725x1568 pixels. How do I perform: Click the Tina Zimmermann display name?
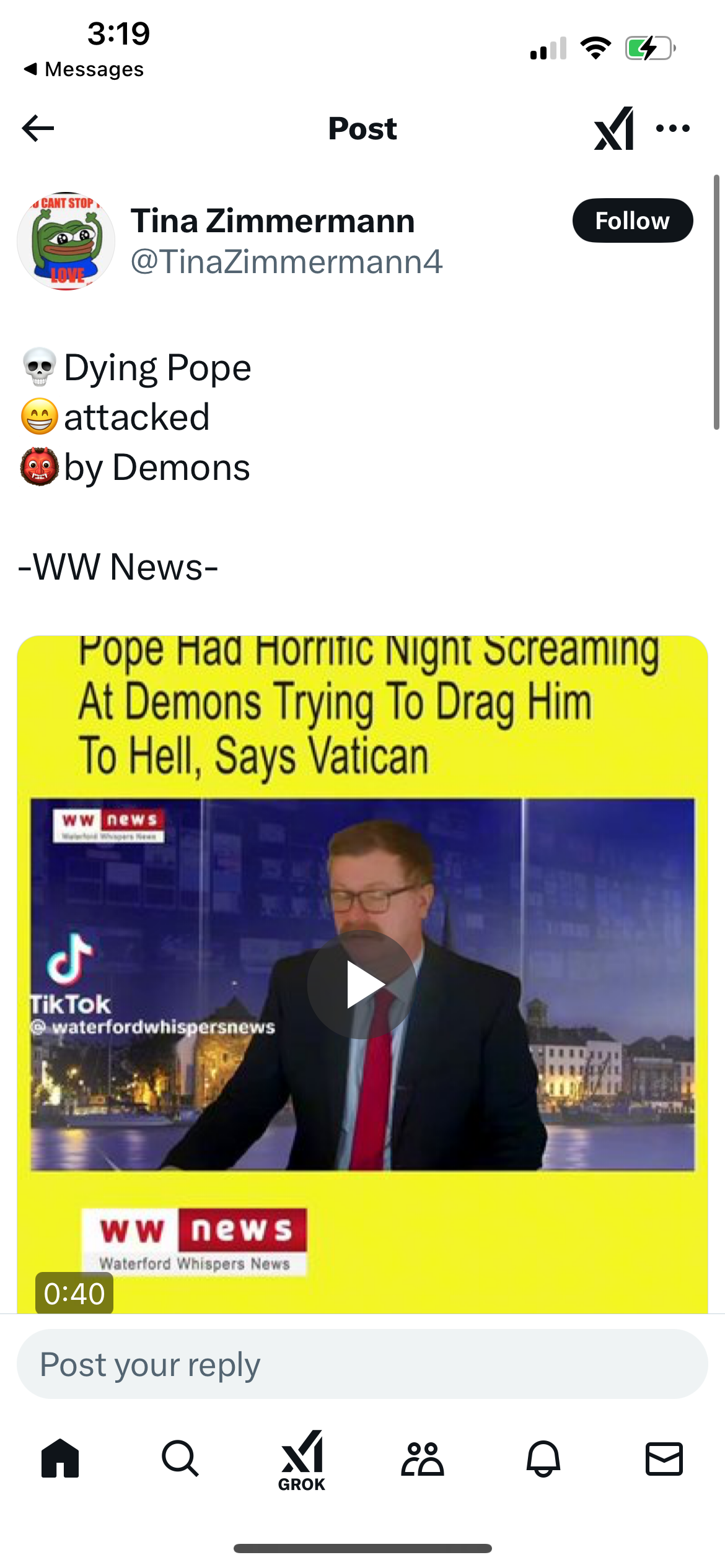coord(273,220)
